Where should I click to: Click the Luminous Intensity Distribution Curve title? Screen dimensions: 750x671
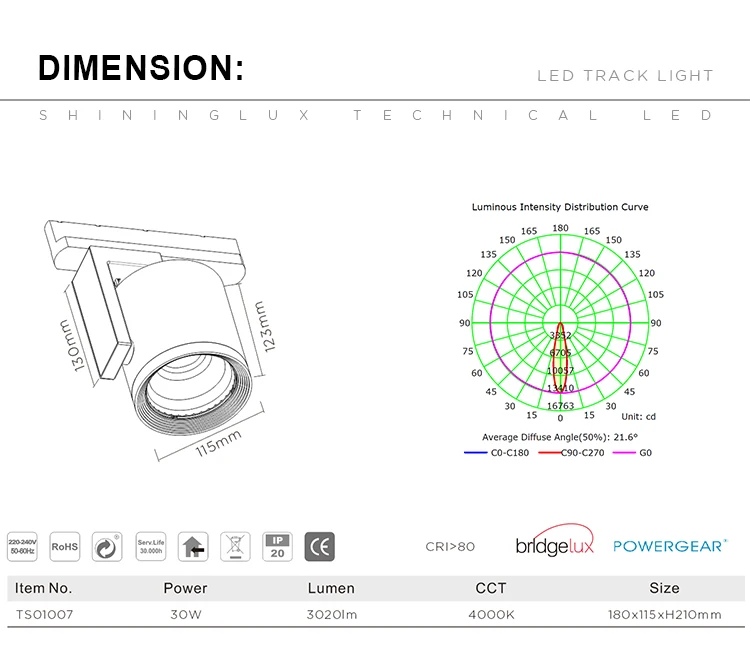[x=560, y=207]
